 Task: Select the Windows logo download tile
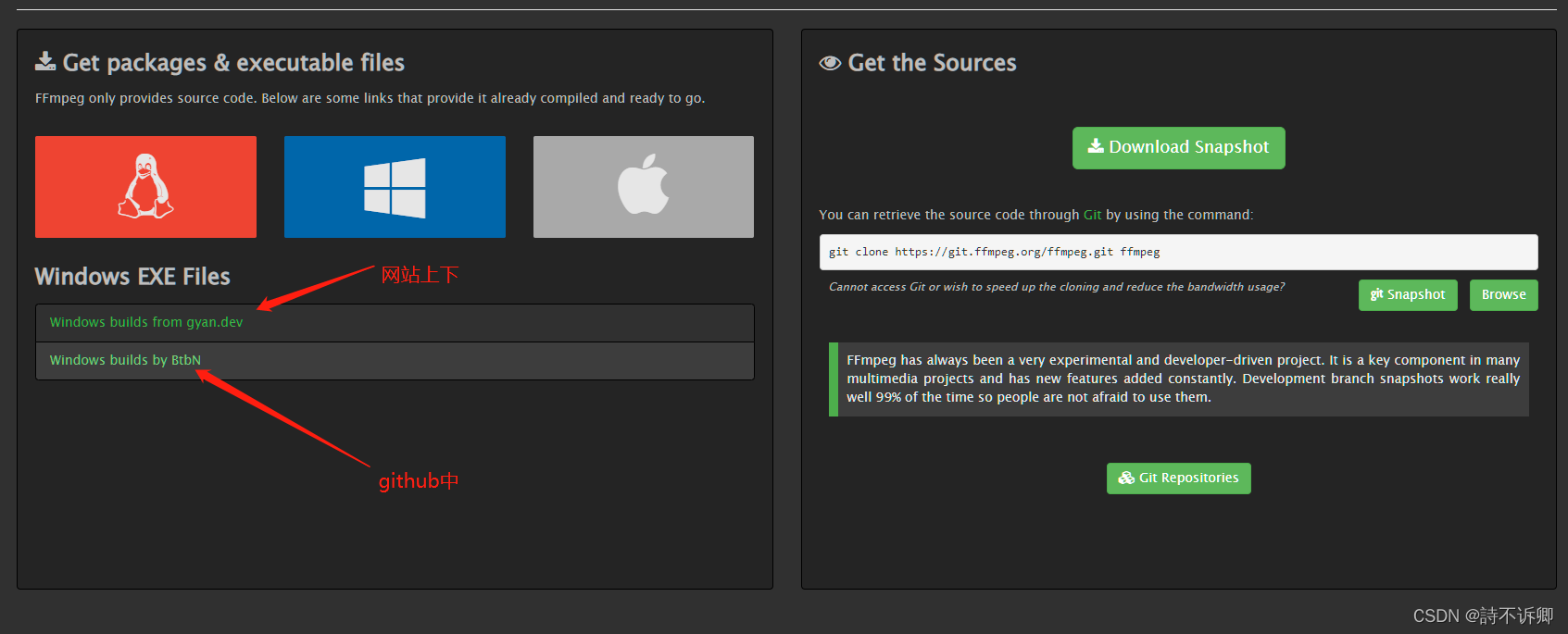click(x=395, y=187)
